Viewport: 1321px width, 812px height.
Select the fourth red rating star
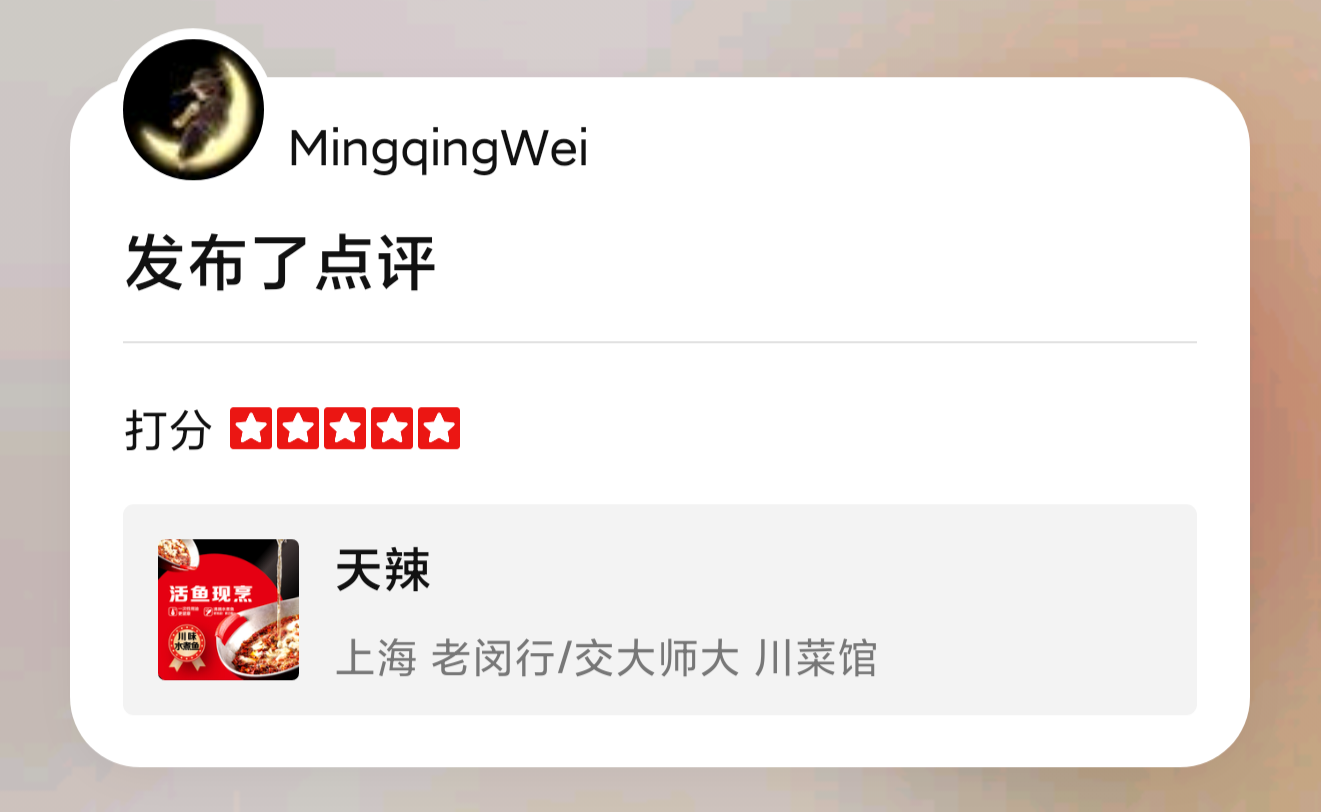(392, 429)
